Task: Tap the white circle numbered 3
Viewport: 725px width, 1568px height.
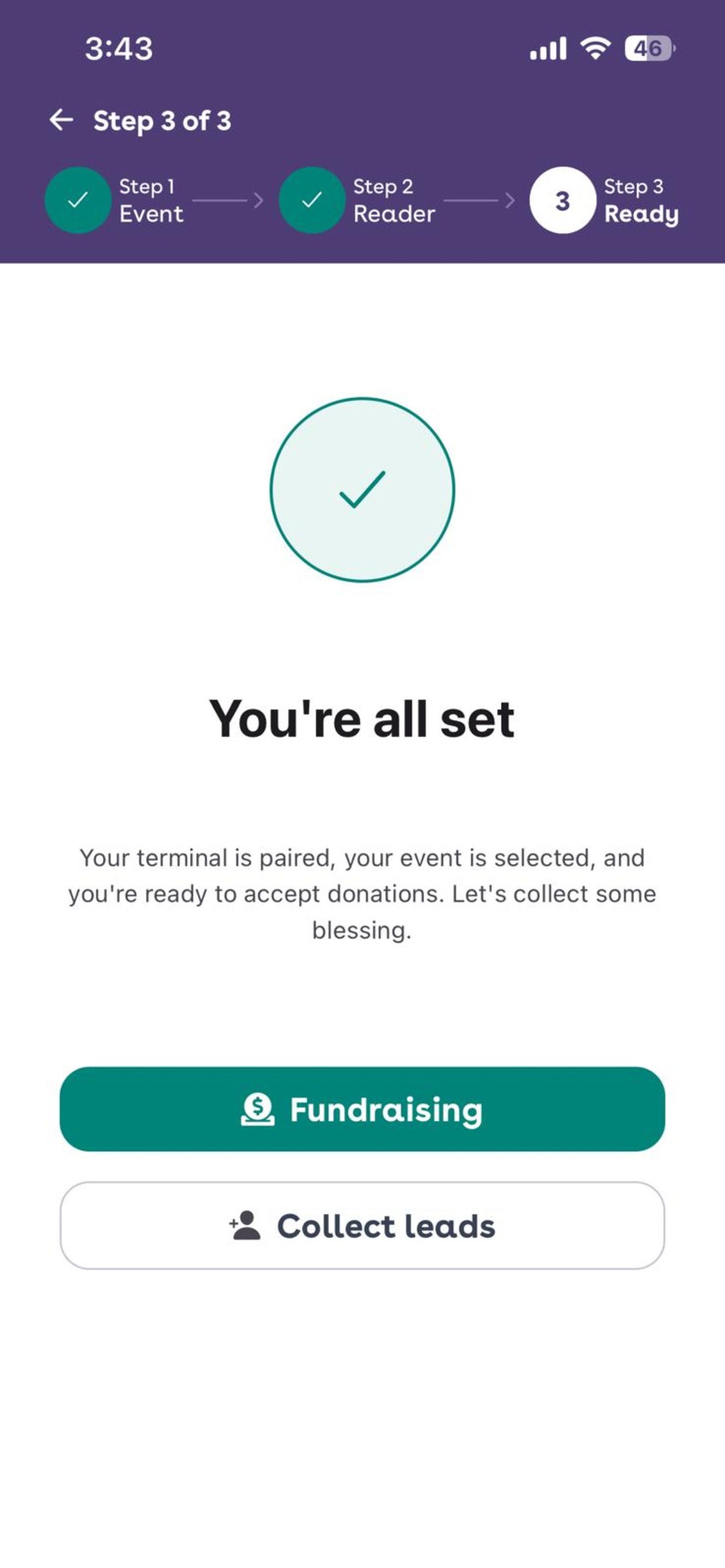Action: (x=562, y=200)
